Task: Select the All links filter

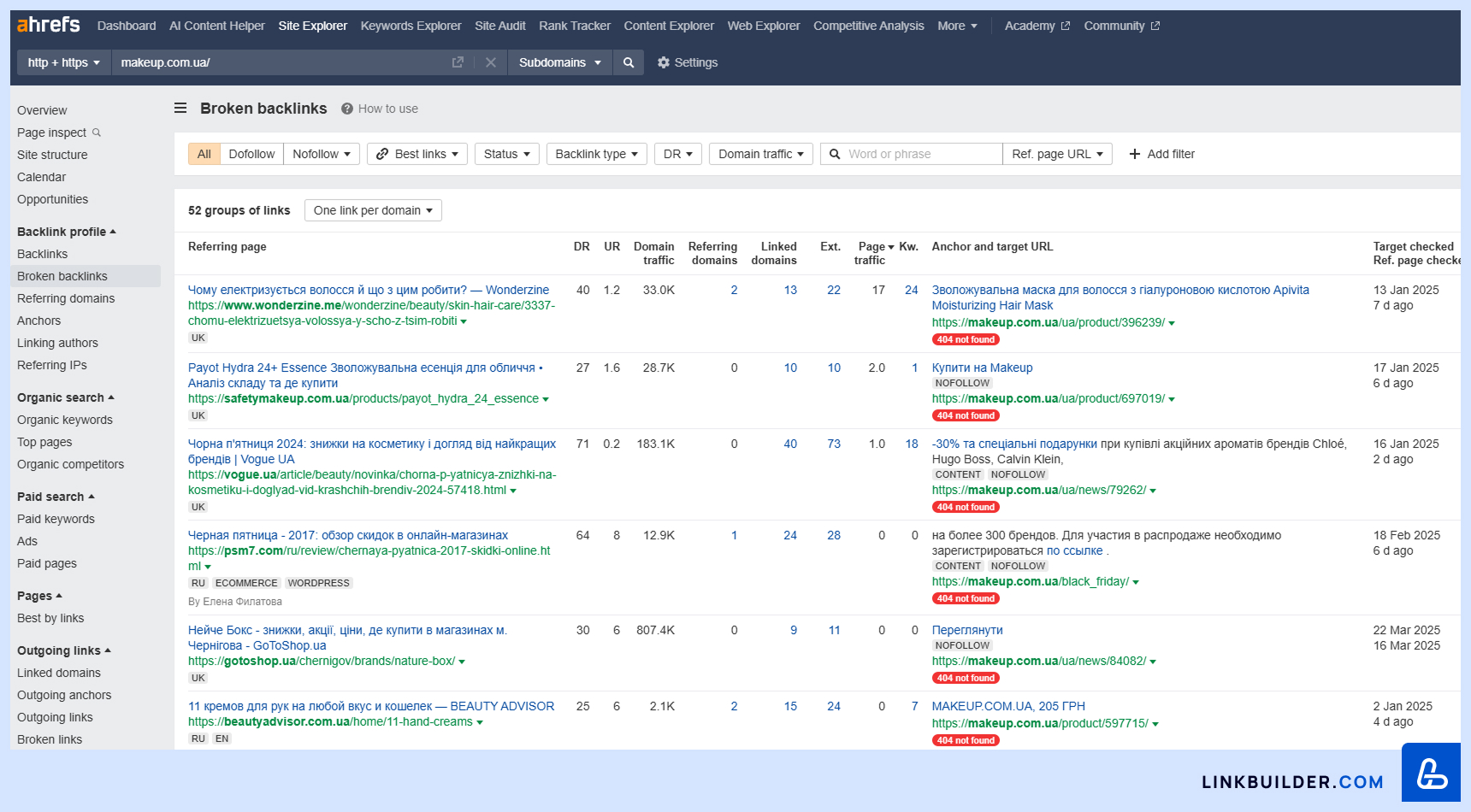Action: pyautogui.click(x=204, y=154)
